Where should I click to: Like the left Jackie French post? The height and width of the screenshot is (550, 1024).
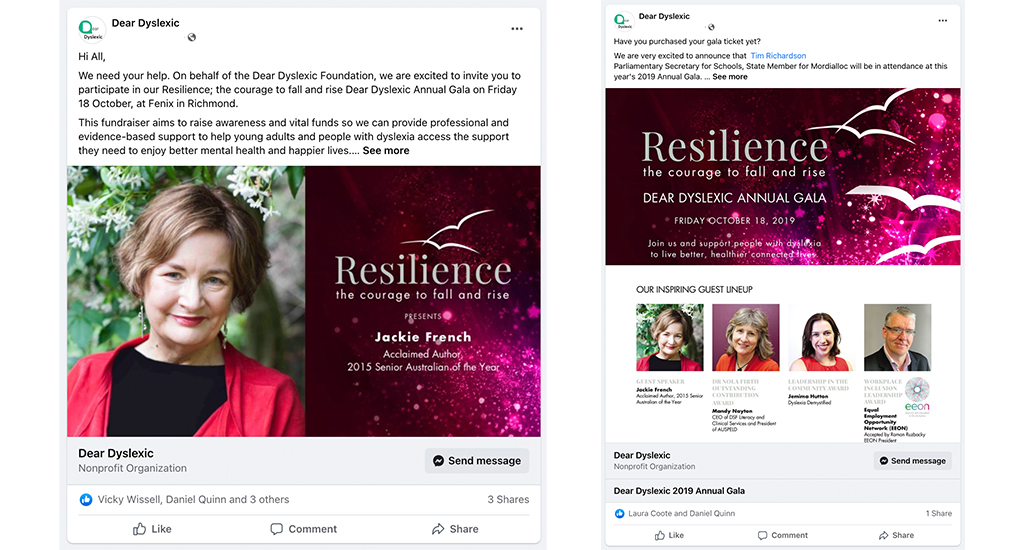152,529
